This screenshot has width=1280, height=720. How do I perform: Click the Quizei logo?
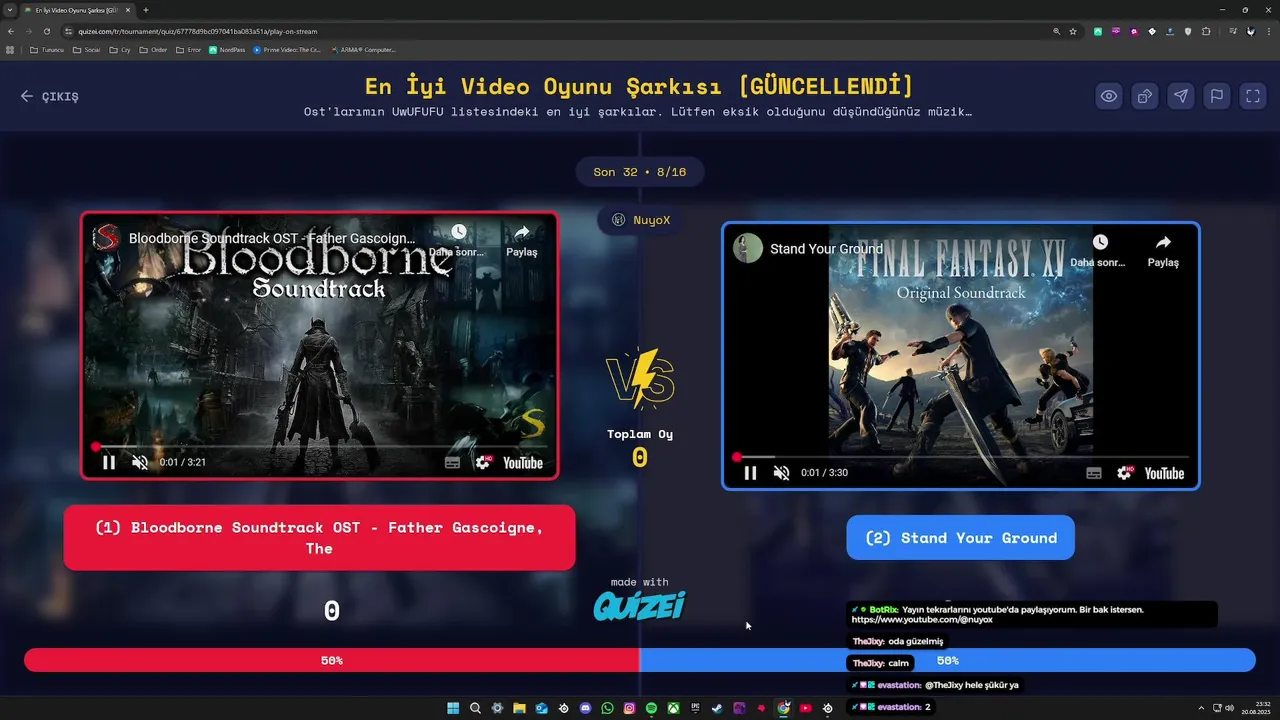(640, 605)
